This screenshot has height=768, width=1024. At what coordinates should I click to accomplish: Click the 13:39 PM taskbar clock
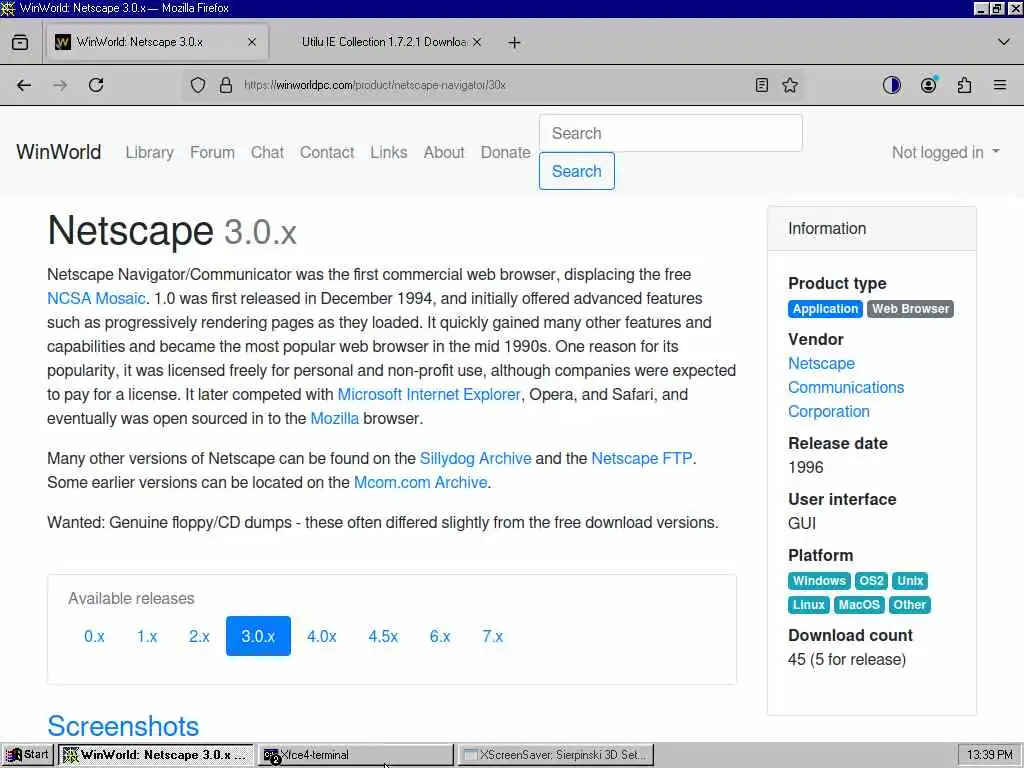[x=989, y=755]
